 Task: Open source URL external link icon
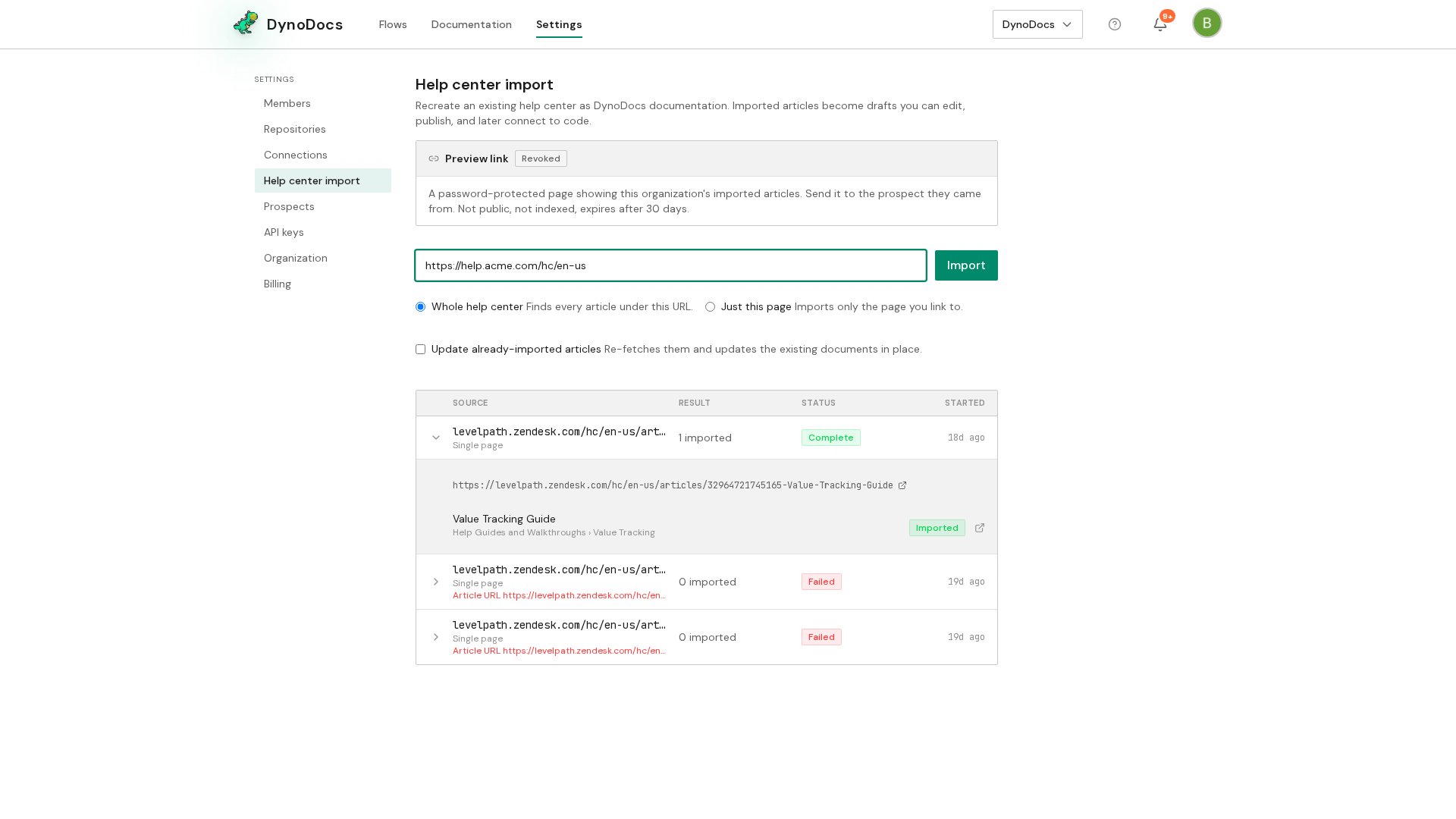coord(902,485)
